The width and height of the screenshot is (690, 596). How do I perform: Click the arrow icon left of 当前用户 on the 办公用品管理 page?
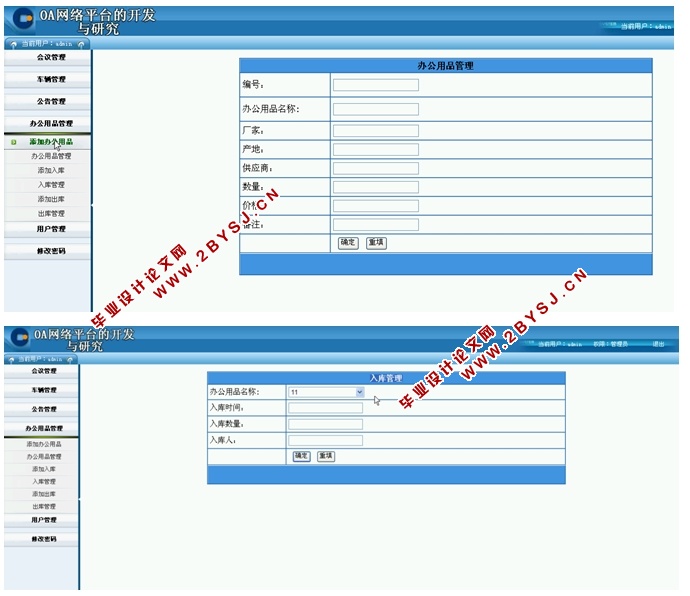13,44
